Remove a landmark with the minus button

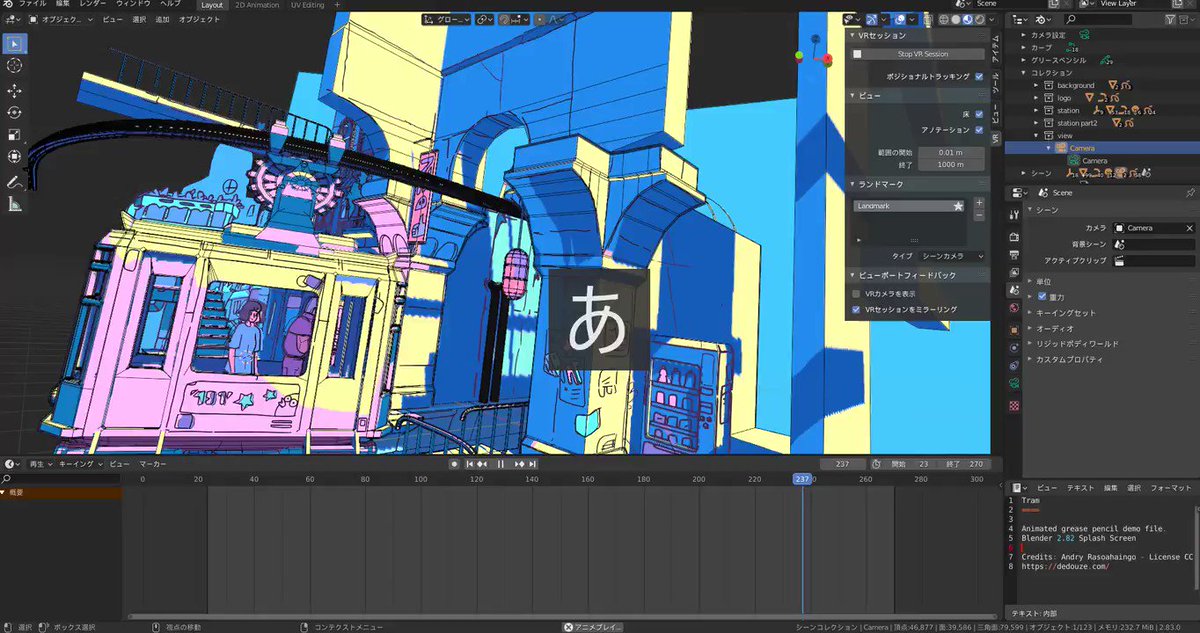[x=979, y=215]
